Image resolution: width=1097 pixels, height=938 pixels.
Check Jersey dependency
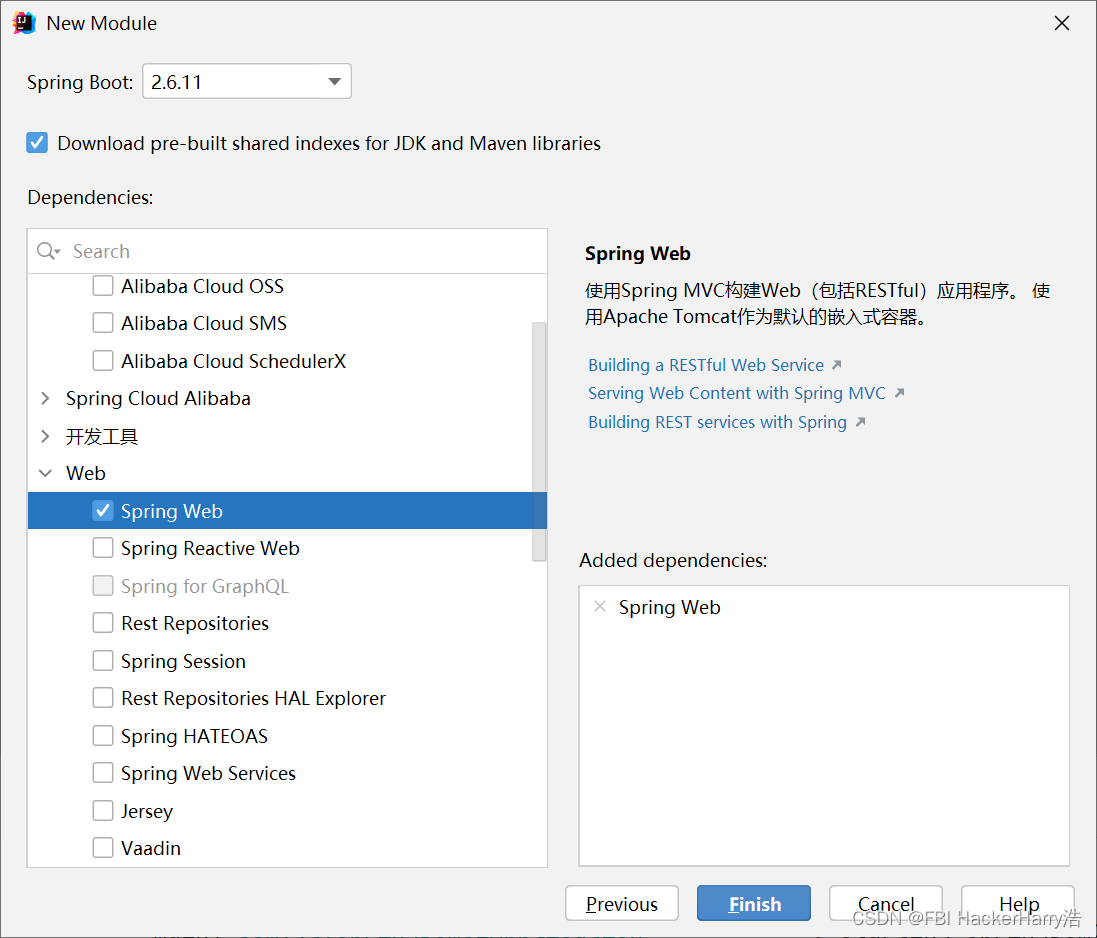pos(103,811)
